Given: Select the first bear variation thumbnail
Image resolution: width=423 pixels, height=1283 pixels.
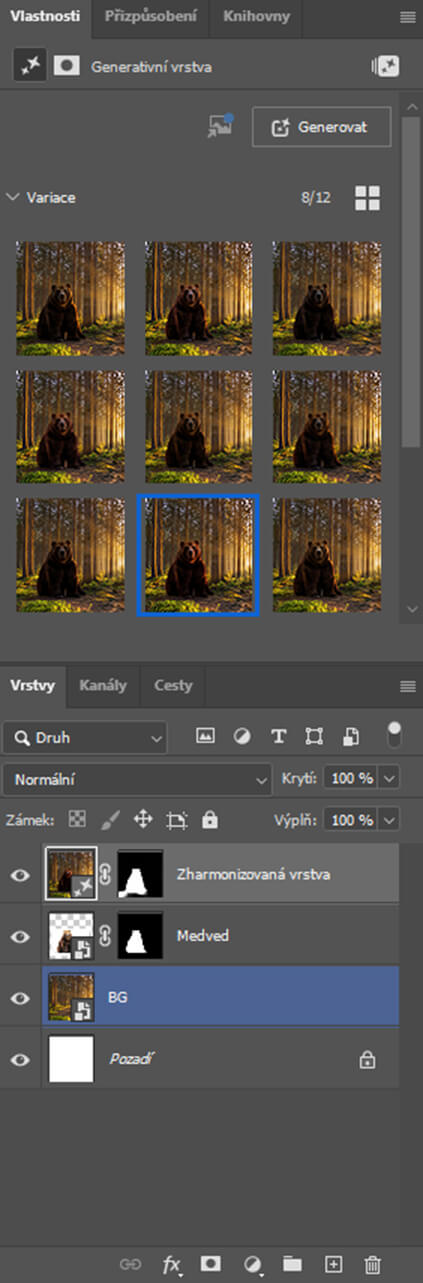Looking at the screenshot, I should [70, 298].
